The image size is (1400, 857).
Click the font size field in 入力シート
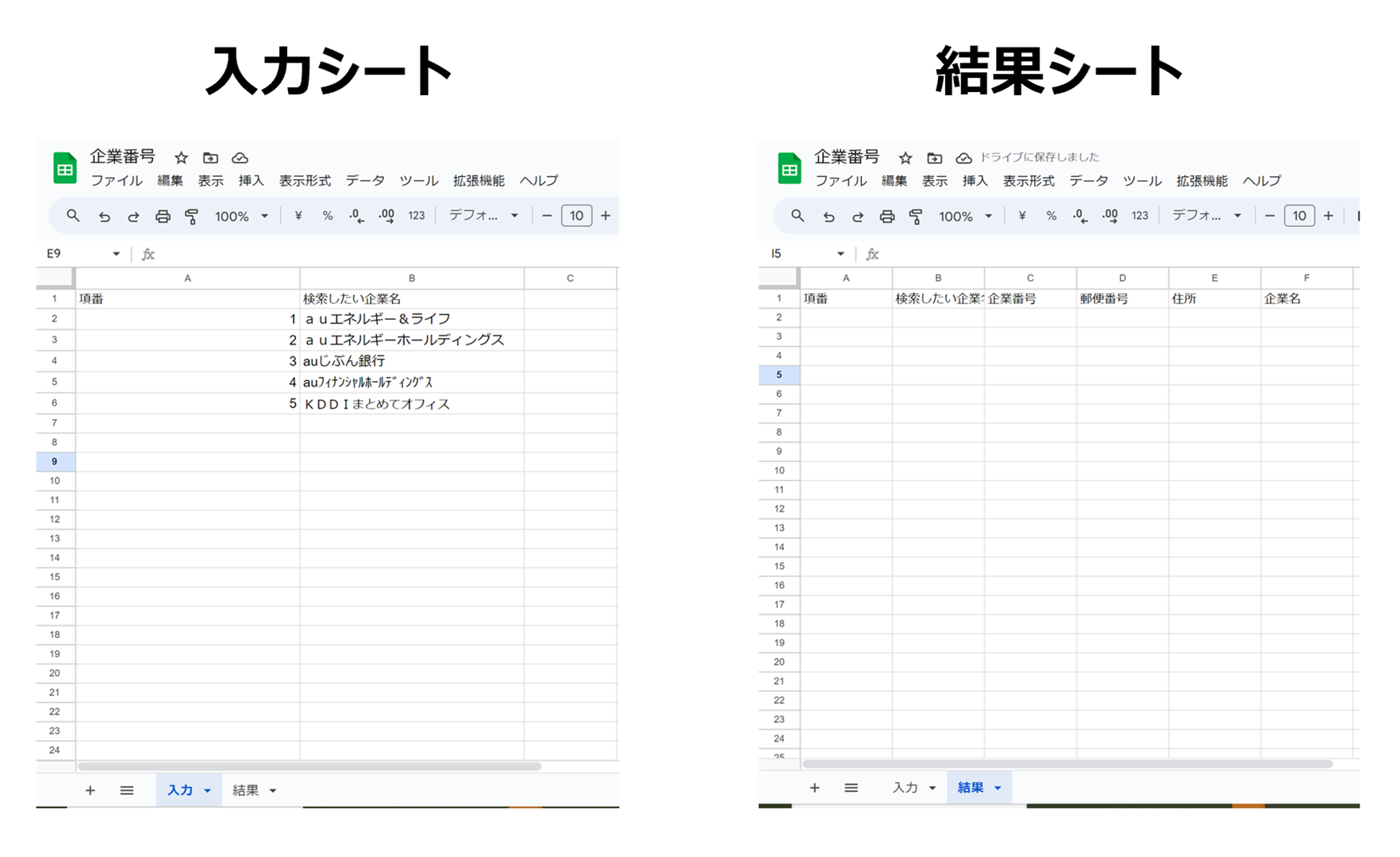click(x=576, y=216)
